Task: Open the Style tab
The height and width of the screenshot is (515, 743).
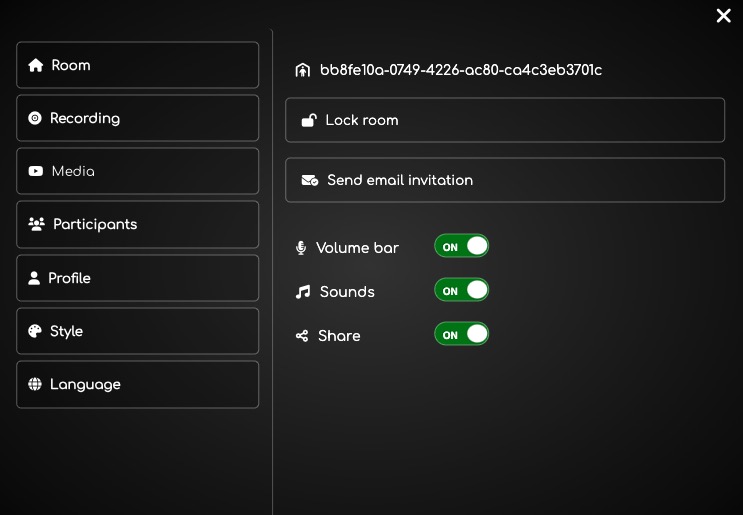Action: point(137,331)
